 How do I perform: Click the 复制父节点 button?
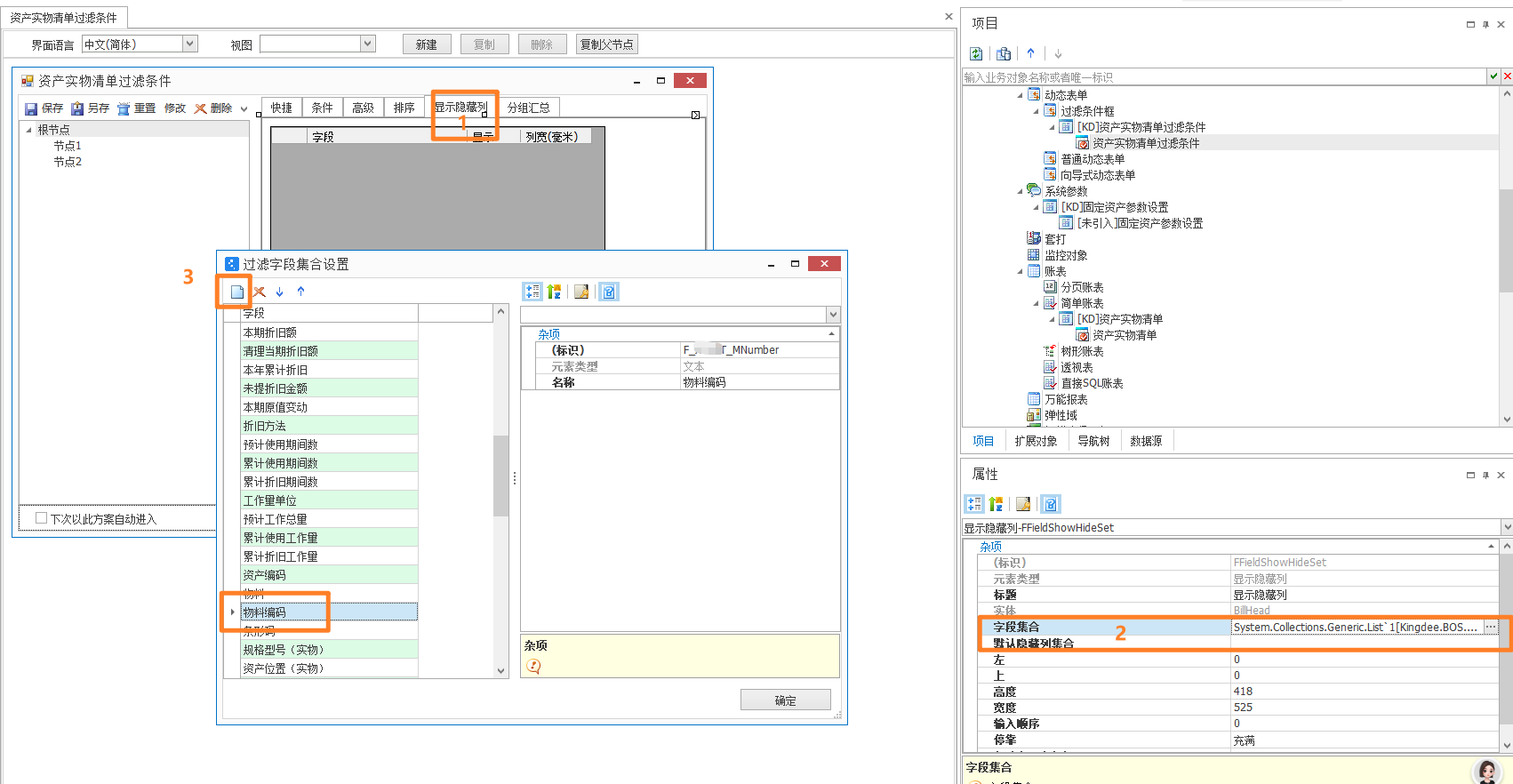(606, 44)
